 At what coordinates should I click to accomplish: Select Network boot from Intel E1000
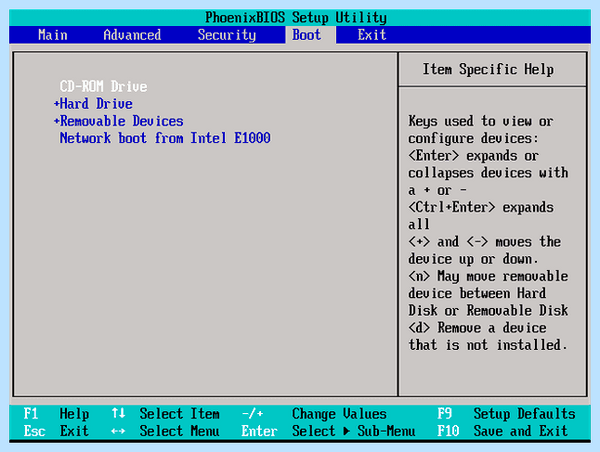point(165,138)
